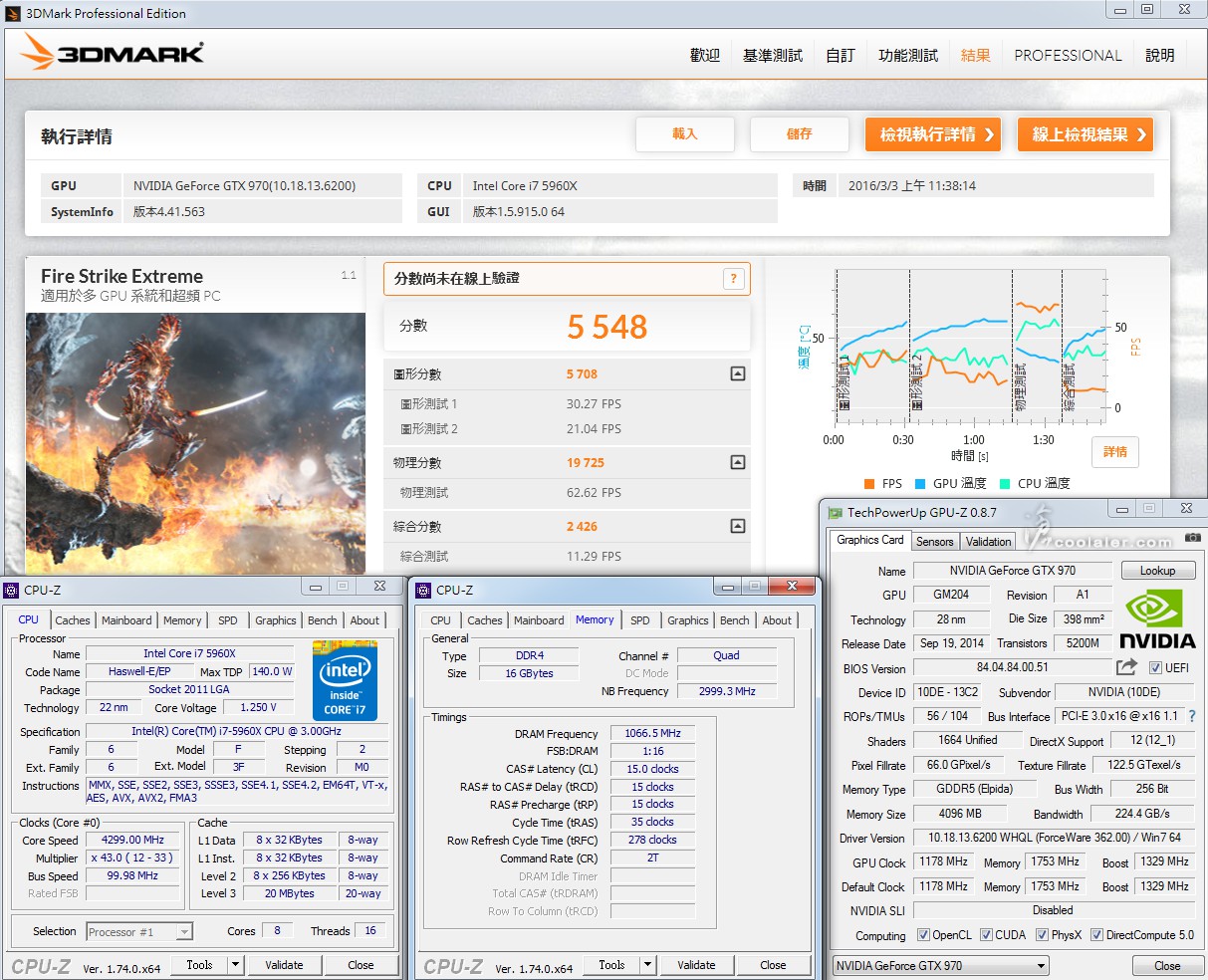Switch to Sensors tab in GPU-Z
1208x980 pixels.
pos(935,542)
